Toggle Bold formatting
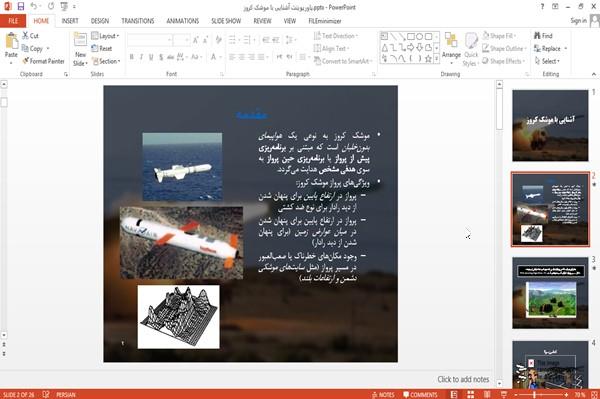The width and height of the screenshot is (600, 399). (132, 57)
